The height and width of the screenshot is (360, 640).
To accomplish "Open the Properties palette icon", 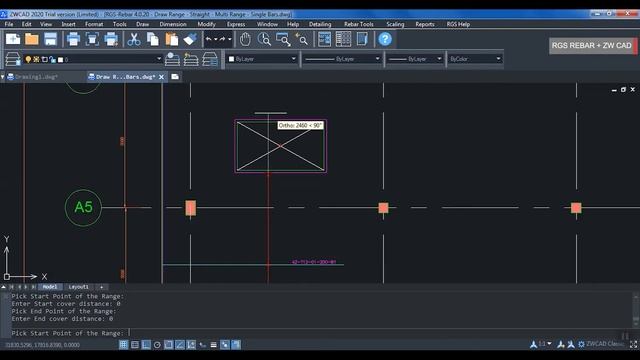I will 324,40.
